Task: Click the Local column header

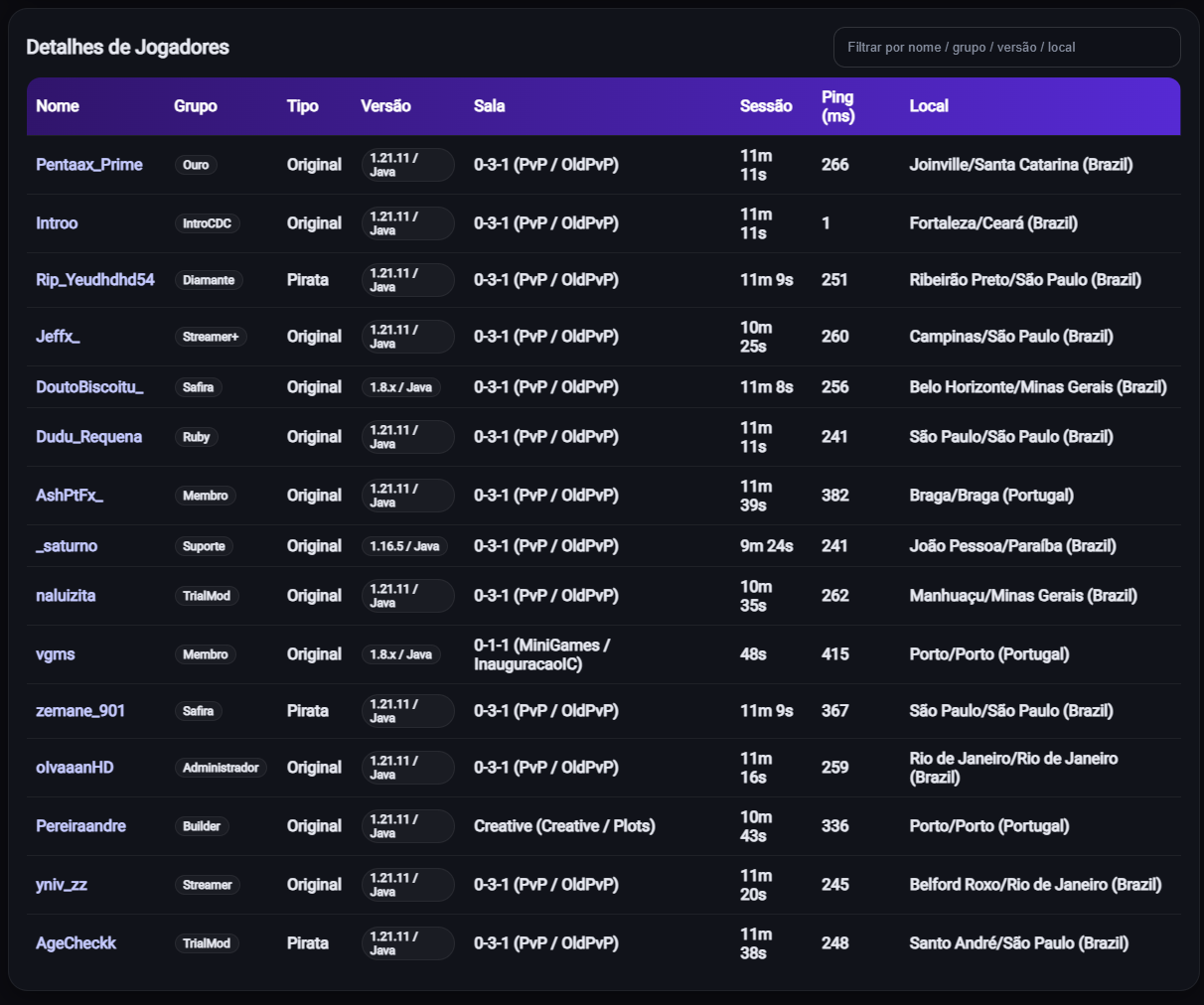Action: [929, 106]
